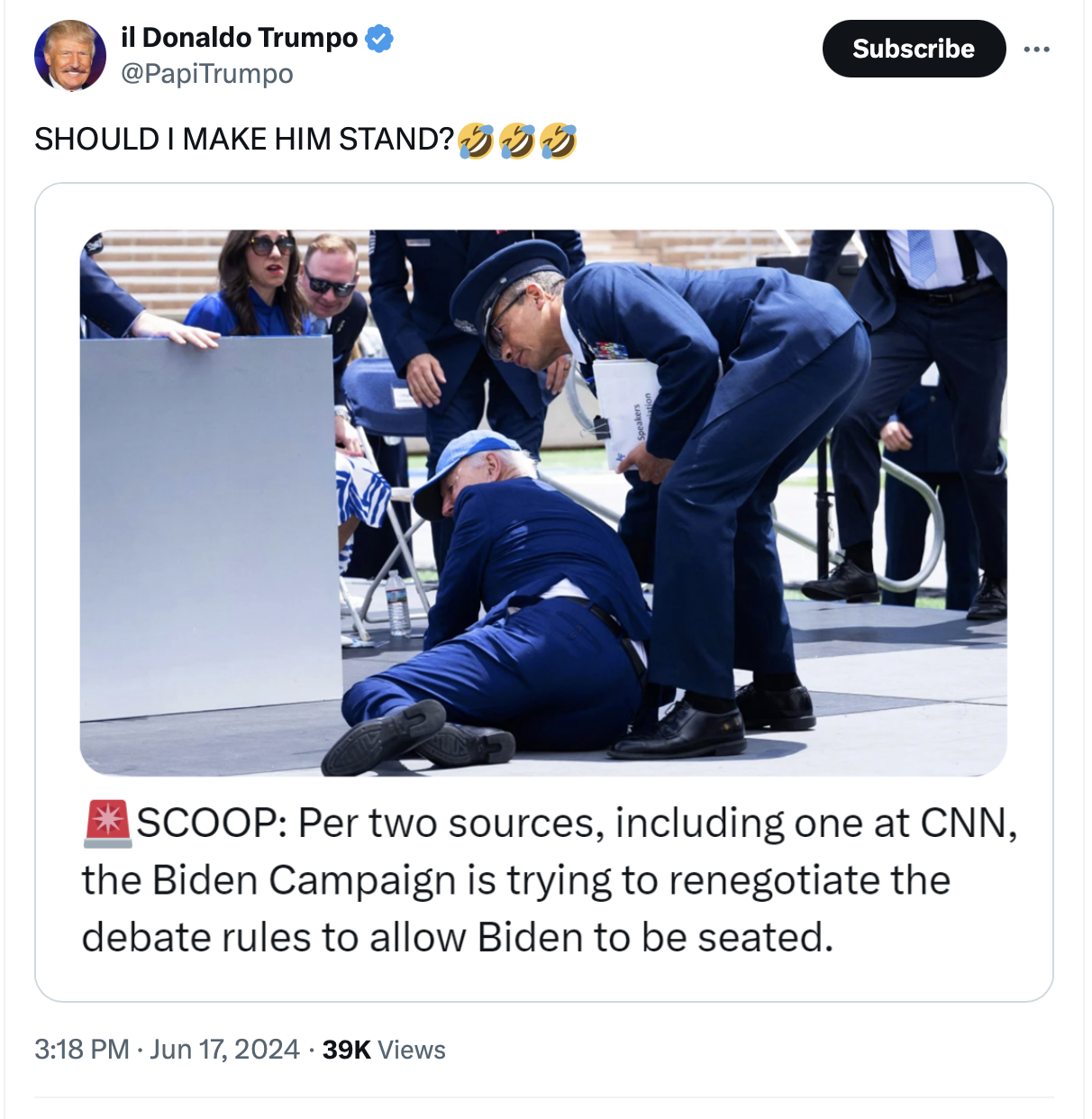Click the large gray panel in the photo
This screenshot has height=1119, width=1092.
(212, 527)
